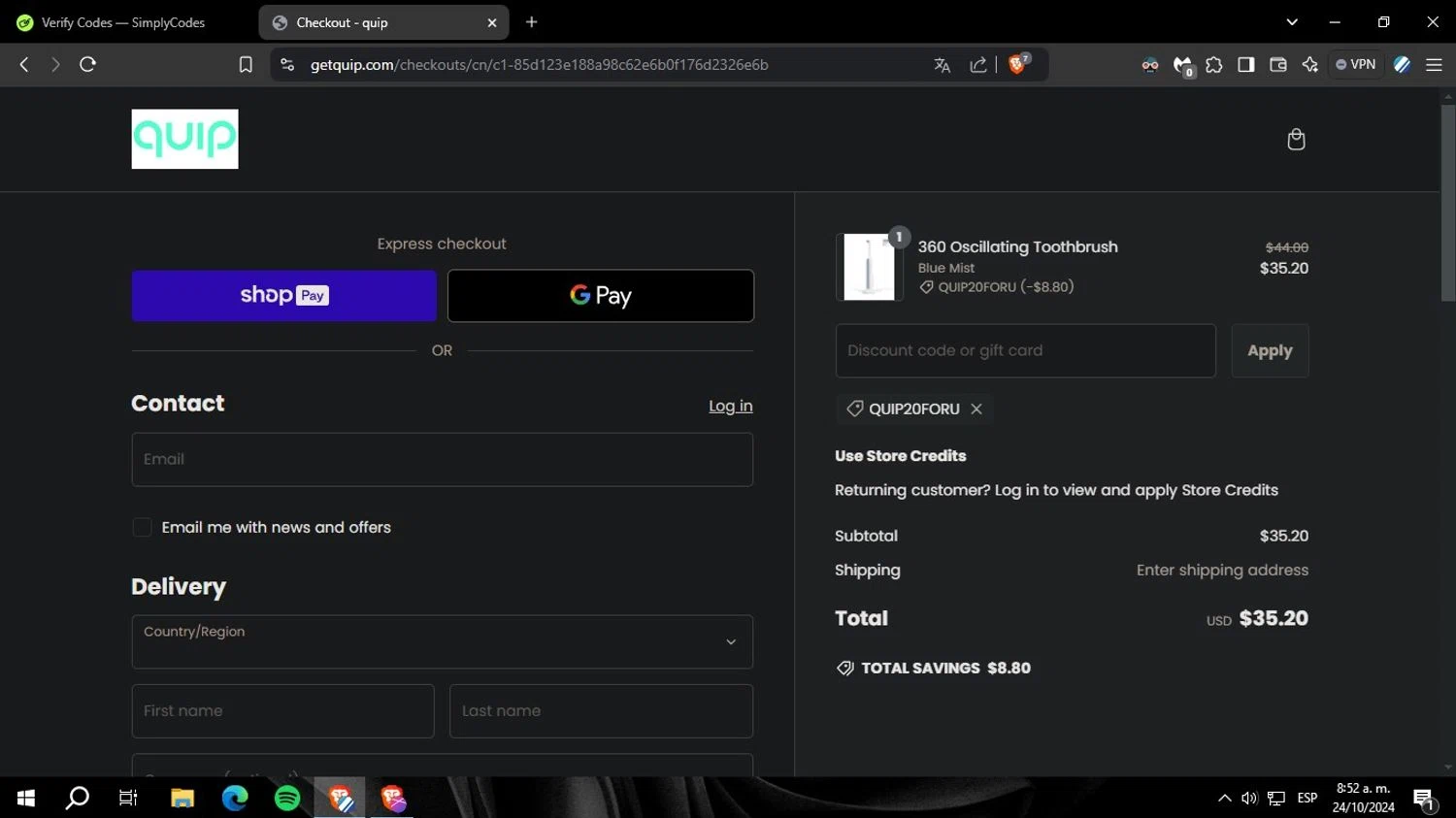
Task: Open the volume control in system tray
Action: point(1249,799)
